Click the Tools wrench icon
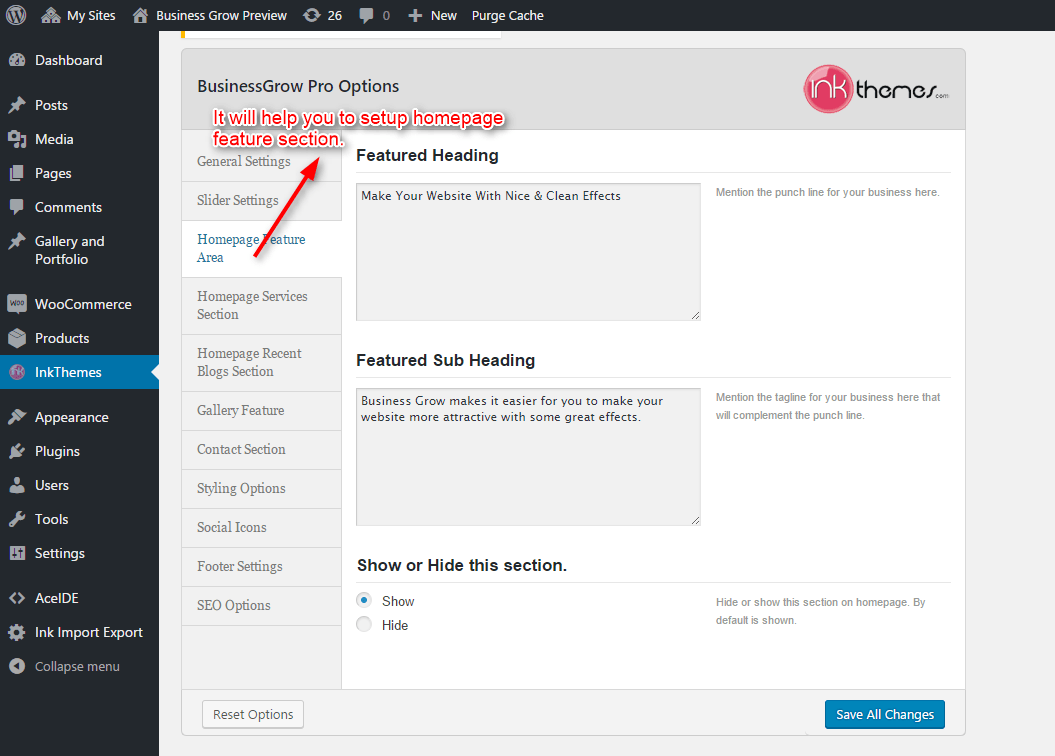This screenshot has height=756, width=1055. click(17, 519)
